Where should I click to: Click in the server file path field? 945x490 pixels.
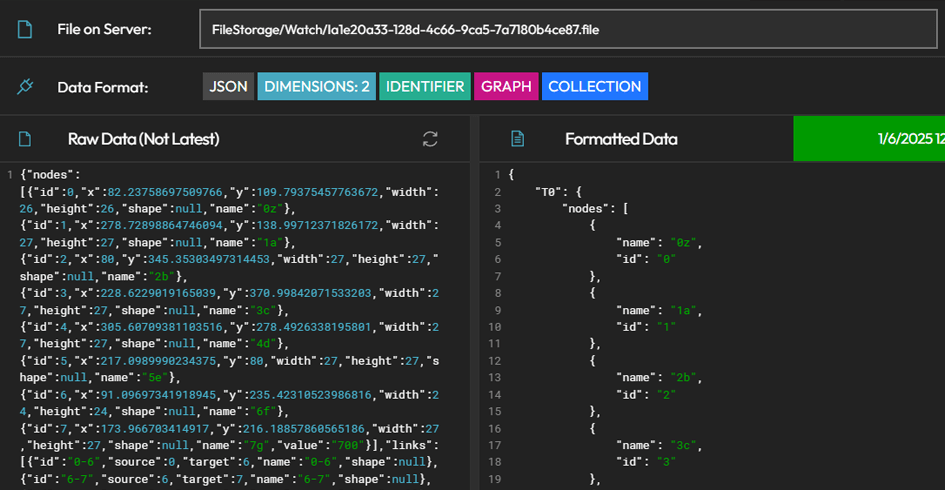567,30
